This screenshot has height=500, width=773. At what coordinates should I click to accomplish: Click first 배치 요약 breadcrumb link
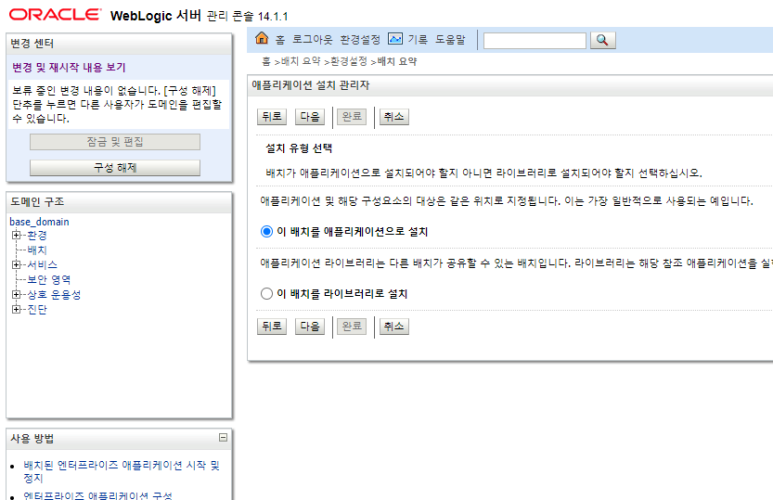pos(301,62)
